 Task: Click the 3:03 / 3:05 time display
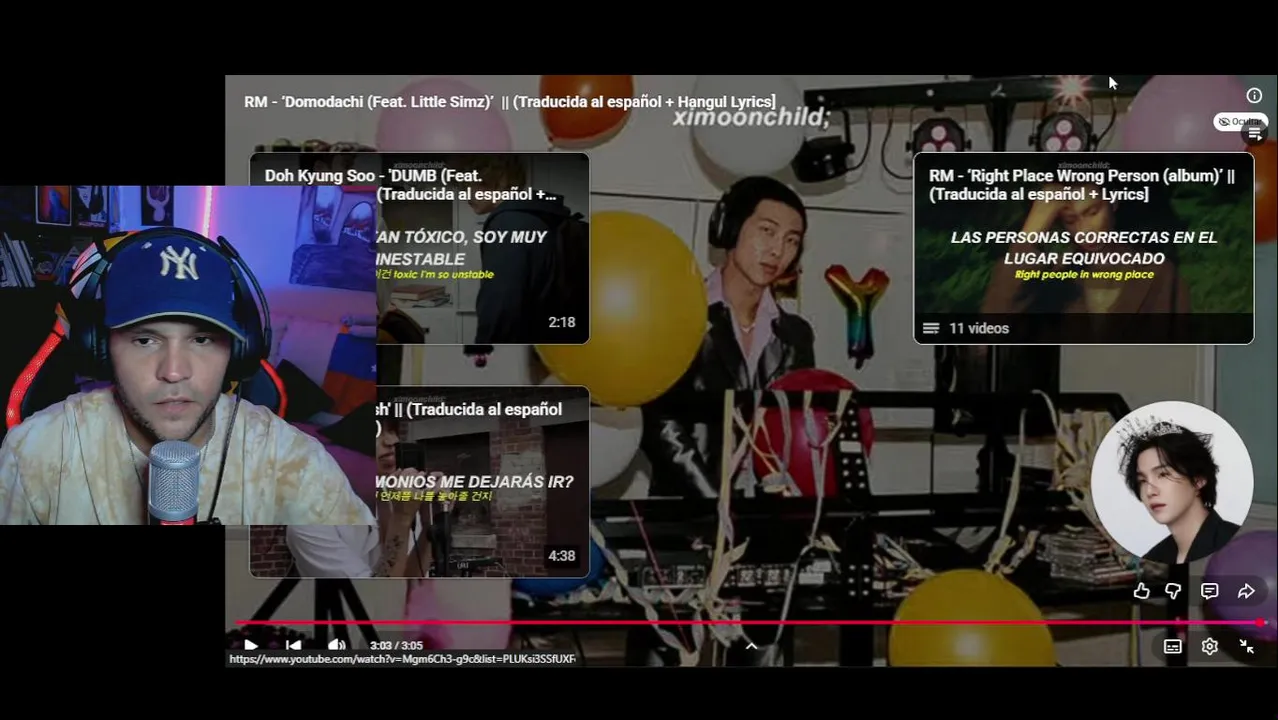pos(396,646)
